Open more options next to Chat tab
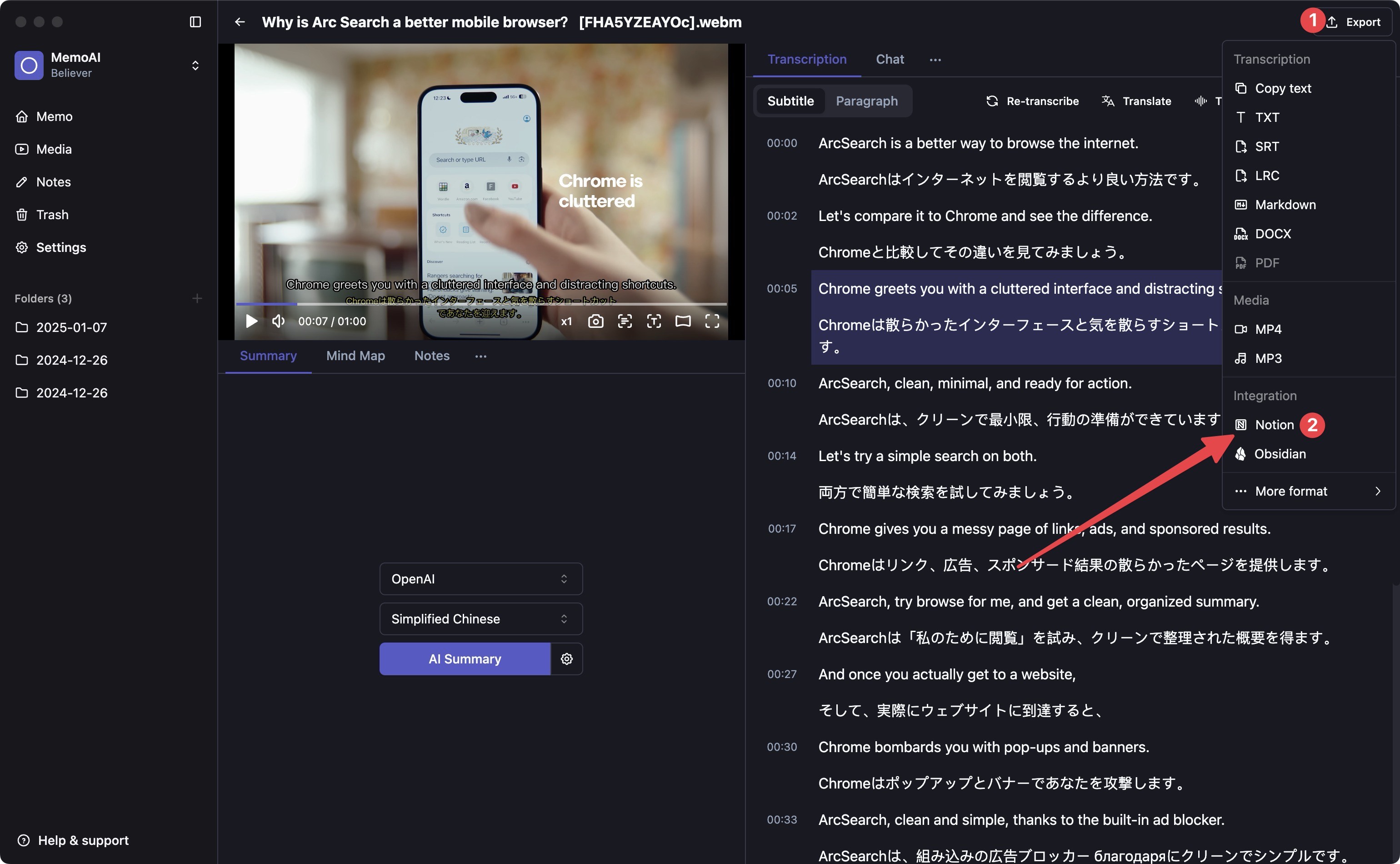The image size is (1400, 864). click(x=935, y=60)
